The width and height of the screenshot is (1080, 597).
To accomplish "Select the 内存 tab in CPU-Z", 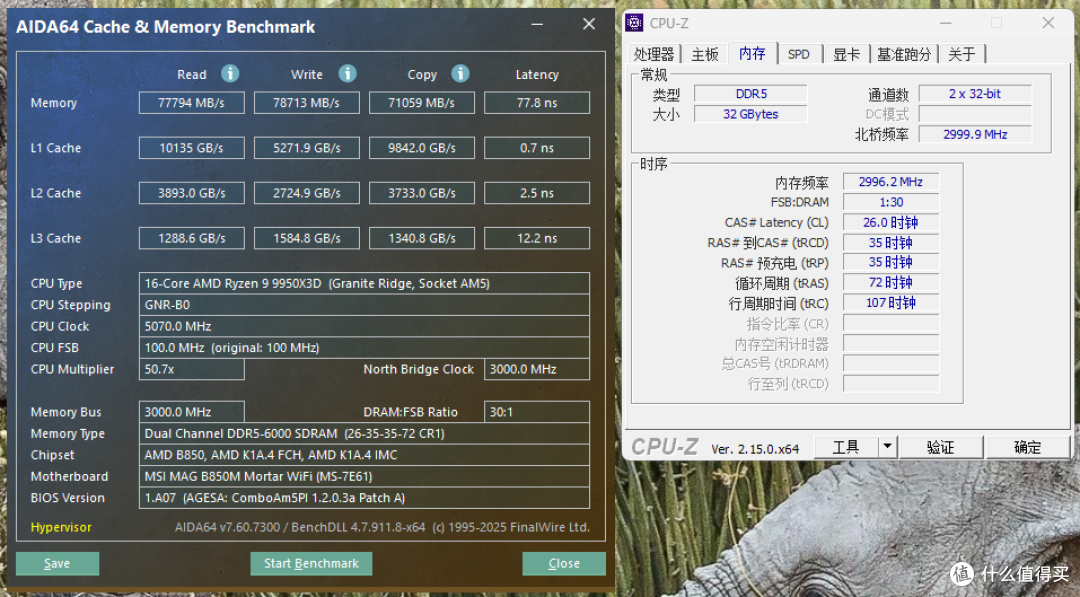I will pyautogui.click(x=752, y=53).
